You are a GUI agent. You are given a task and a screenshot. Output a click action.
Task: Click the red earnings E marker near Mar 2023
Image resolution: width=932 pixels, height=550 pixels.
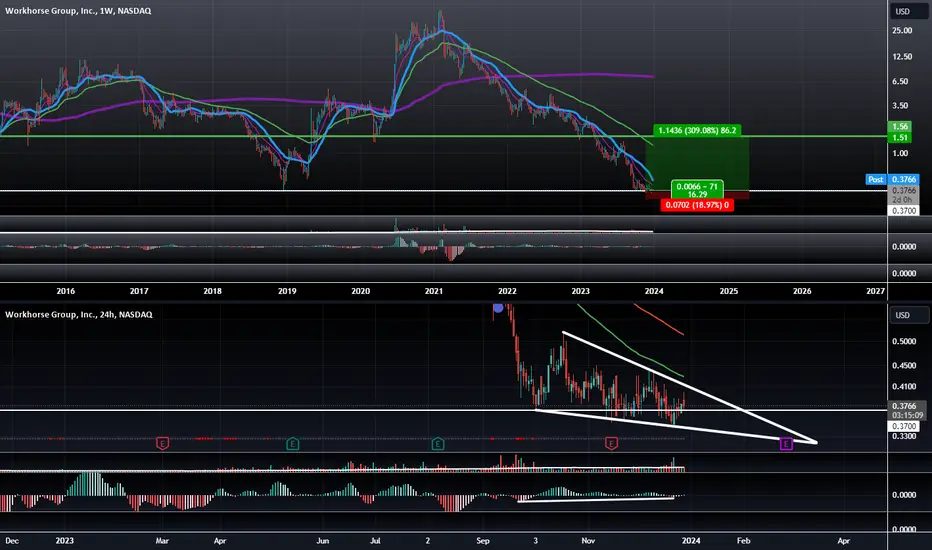[x=162, y=443]
